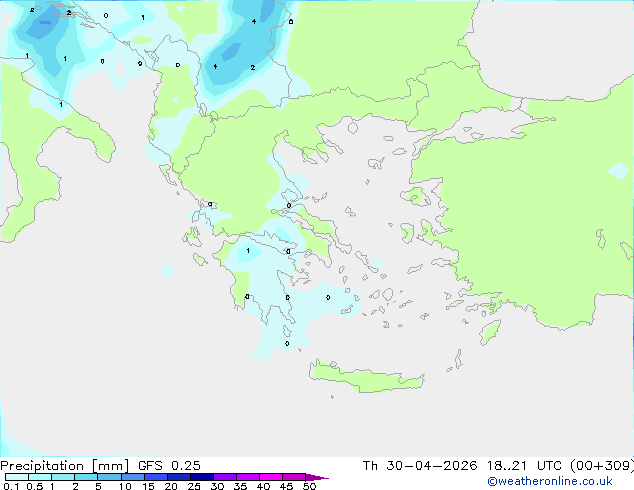Click the 10–15 mm legend swatch
This screenshot has width=634, height=490.
tap(132, 477)
